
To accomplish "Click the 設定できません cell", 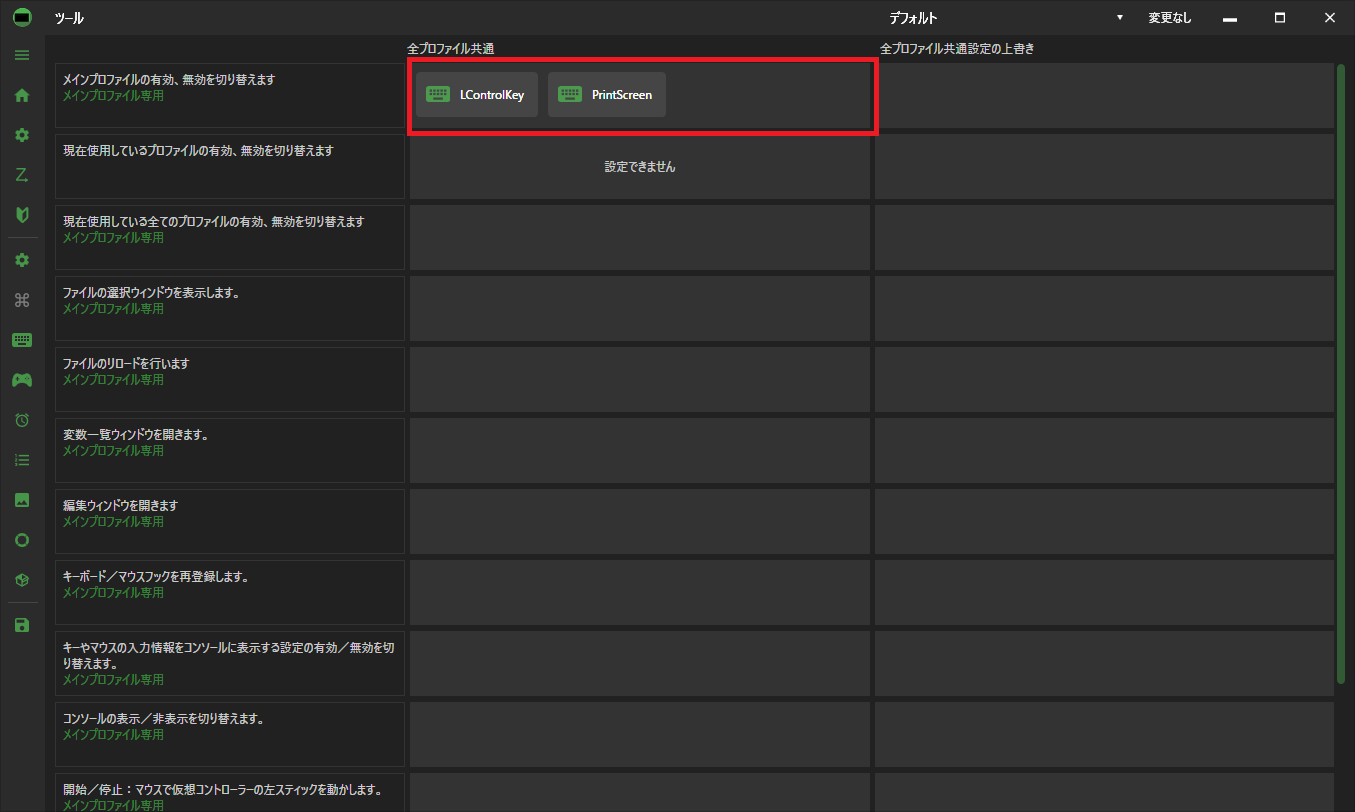I will (x=640, y=167).
